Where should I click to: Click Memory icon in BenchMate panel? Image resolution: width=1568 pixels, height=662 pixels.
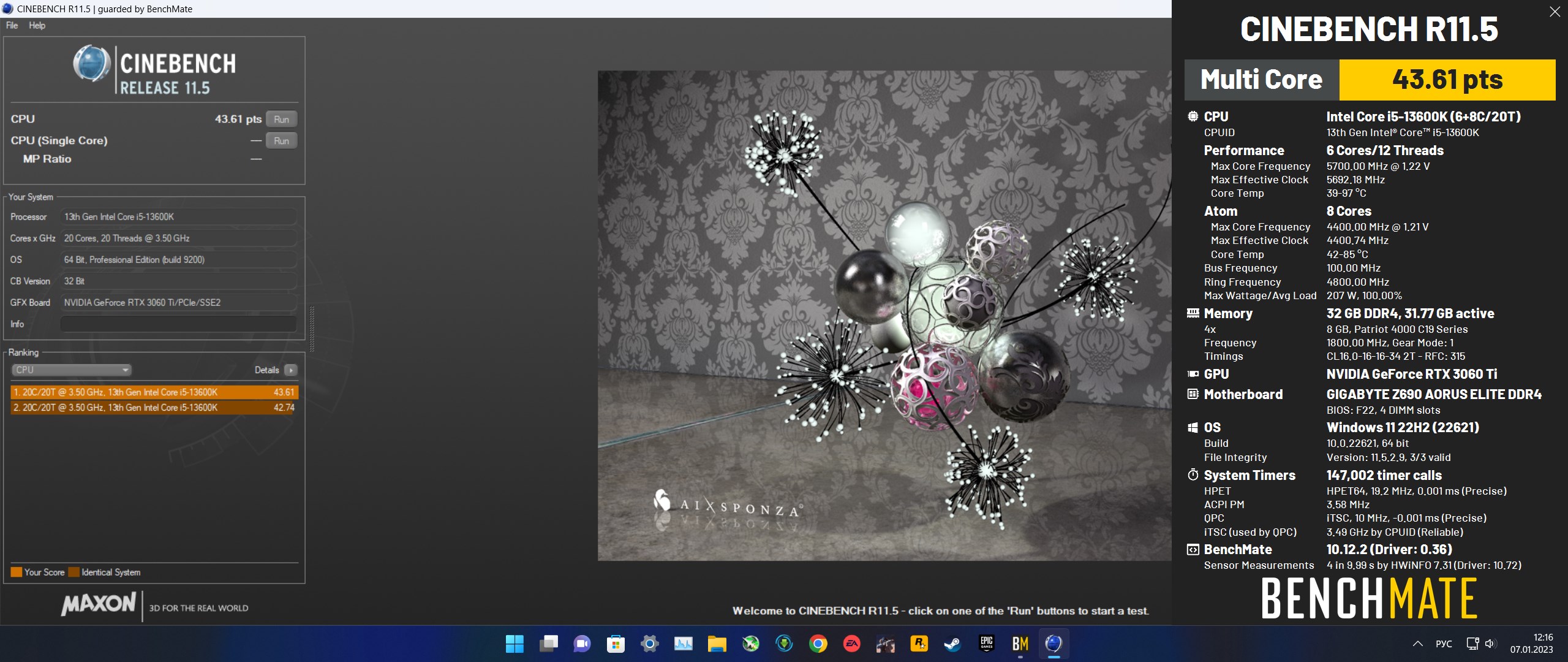(1193, 313)
